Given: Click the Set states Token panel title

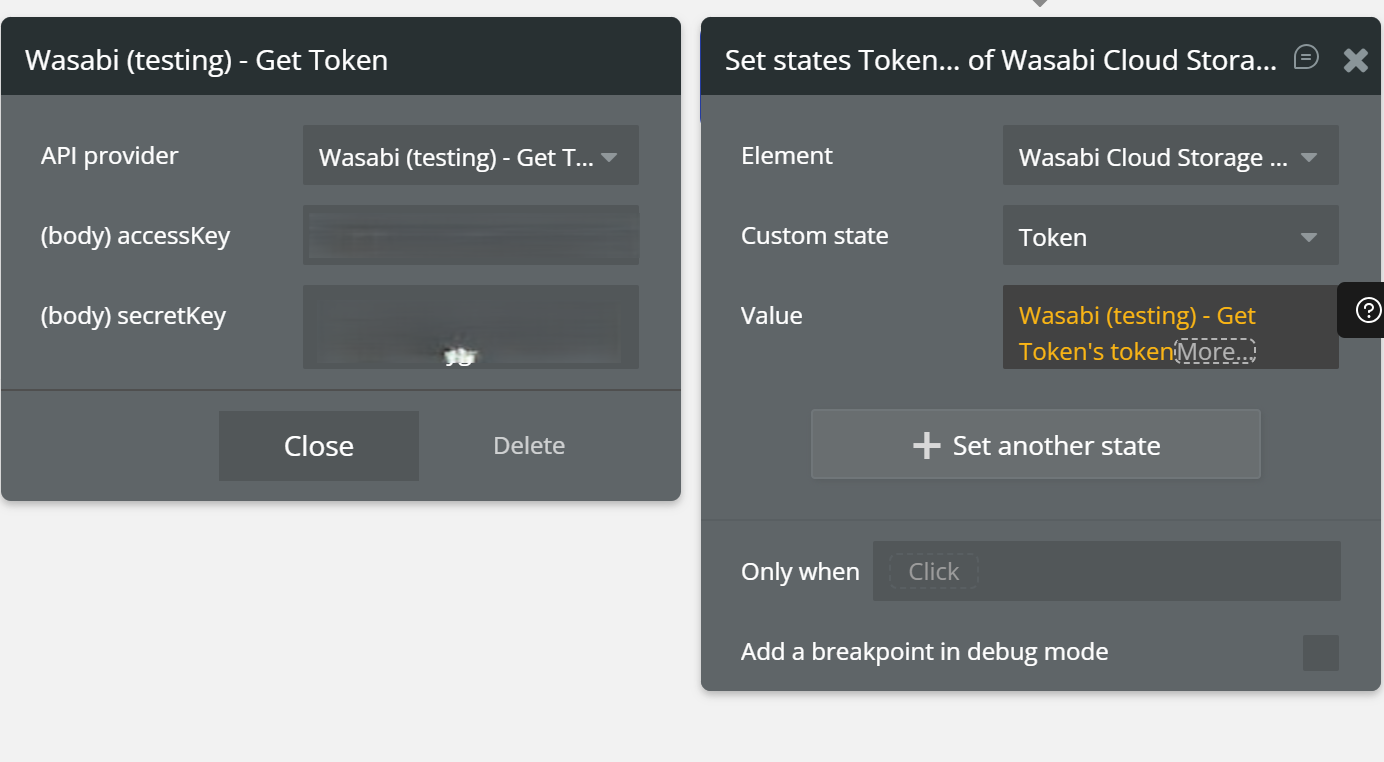Looking at the screenshot, I should (1000, 60).
